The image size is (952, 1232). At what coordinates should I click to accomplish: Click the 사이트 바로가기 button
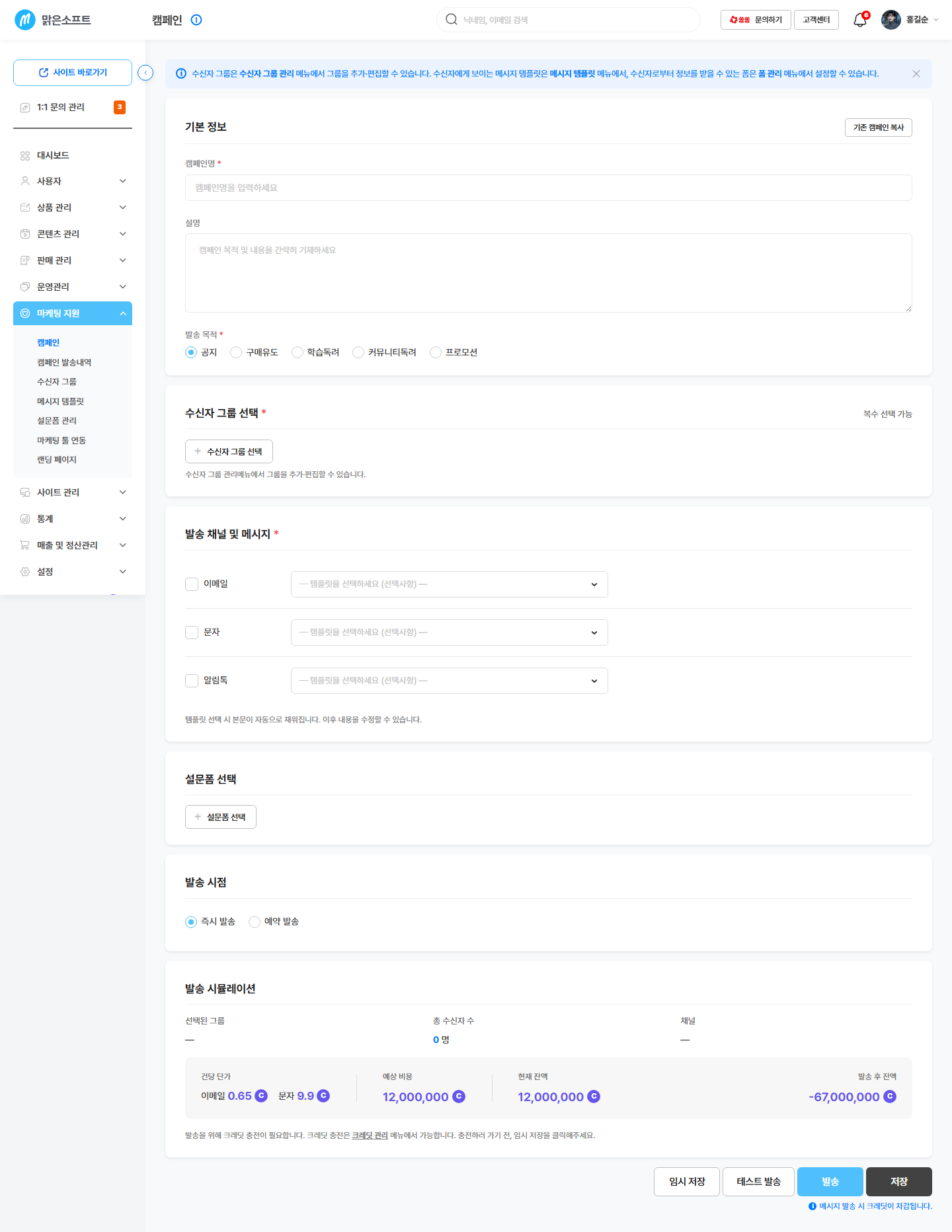pyautogui.click(x=73, y=73)
